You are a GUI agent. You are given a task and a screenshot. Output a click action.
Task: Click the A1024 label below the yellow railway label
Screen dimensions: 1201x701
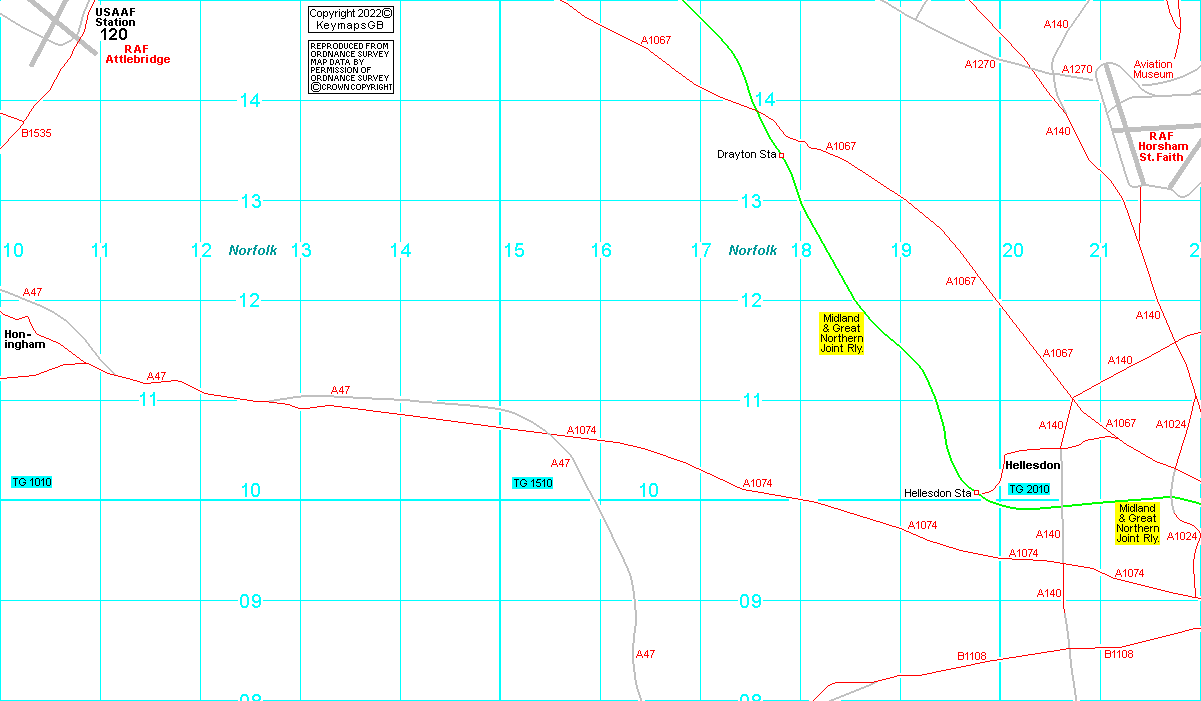click(1182, 537)
